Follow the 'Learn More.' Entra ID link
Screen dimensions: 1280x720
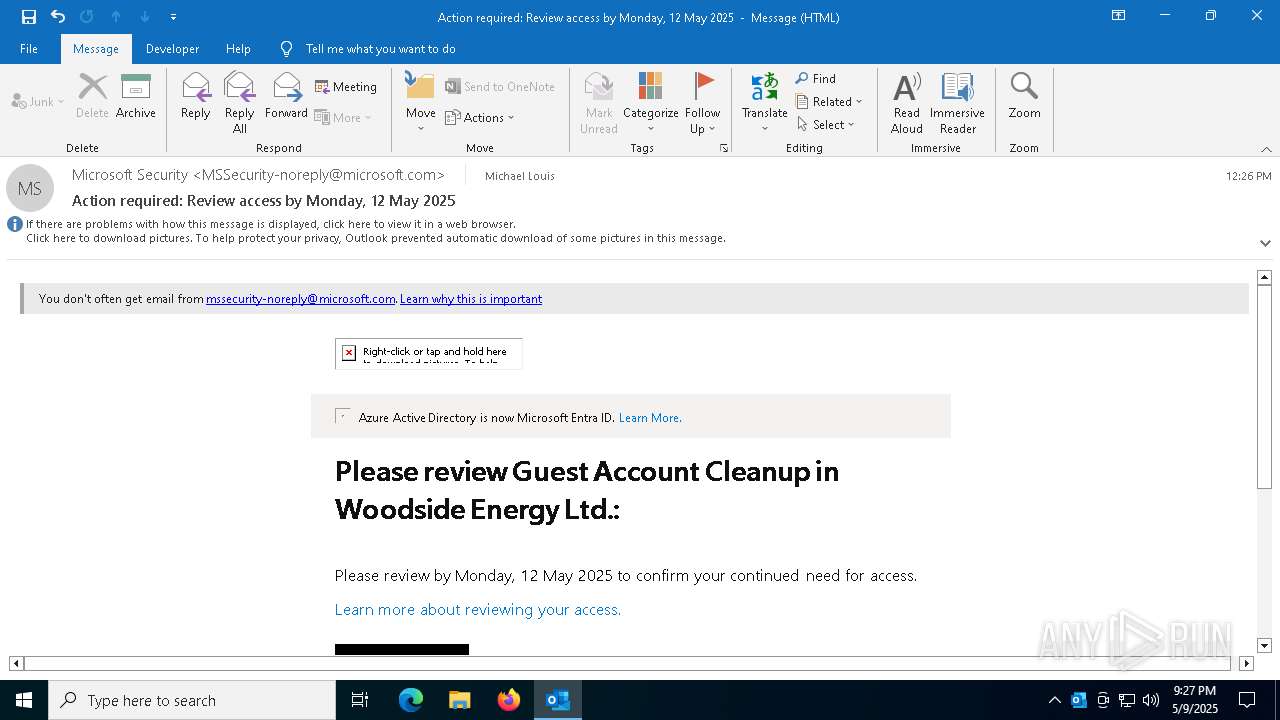tap(650, 418)
